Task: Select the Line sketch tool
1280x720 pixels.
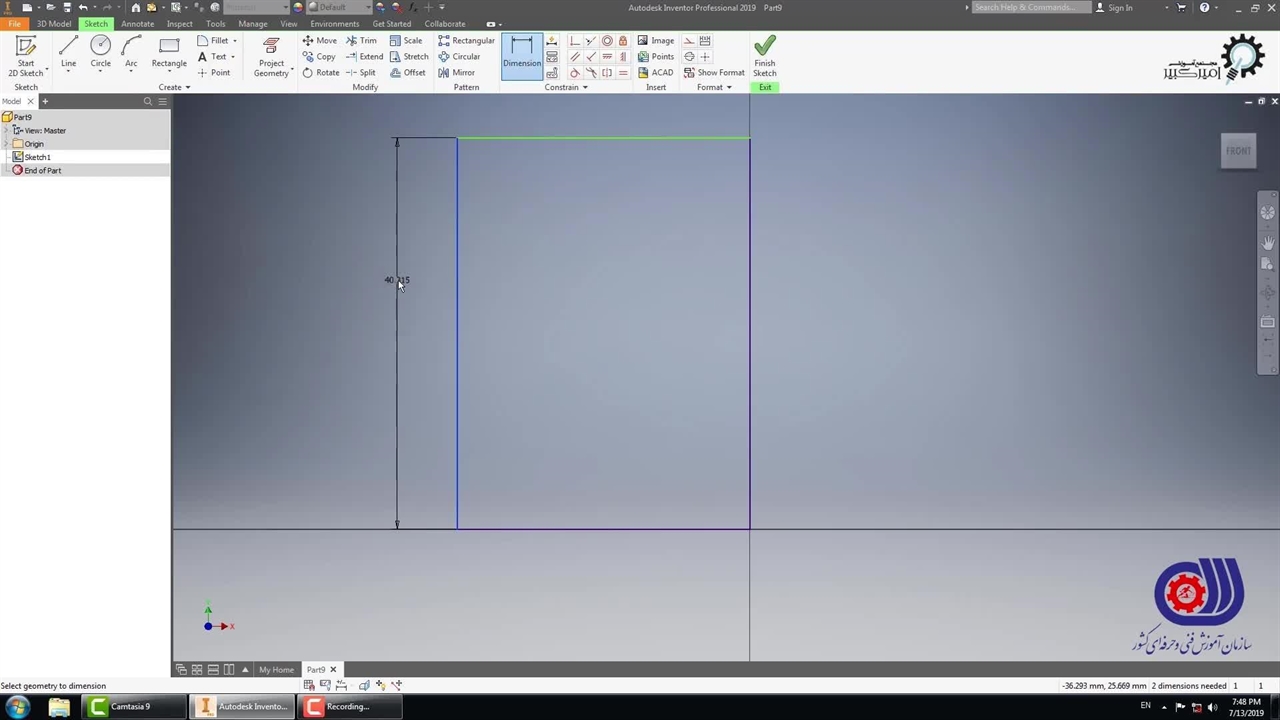Action: [x=68, y=52]
